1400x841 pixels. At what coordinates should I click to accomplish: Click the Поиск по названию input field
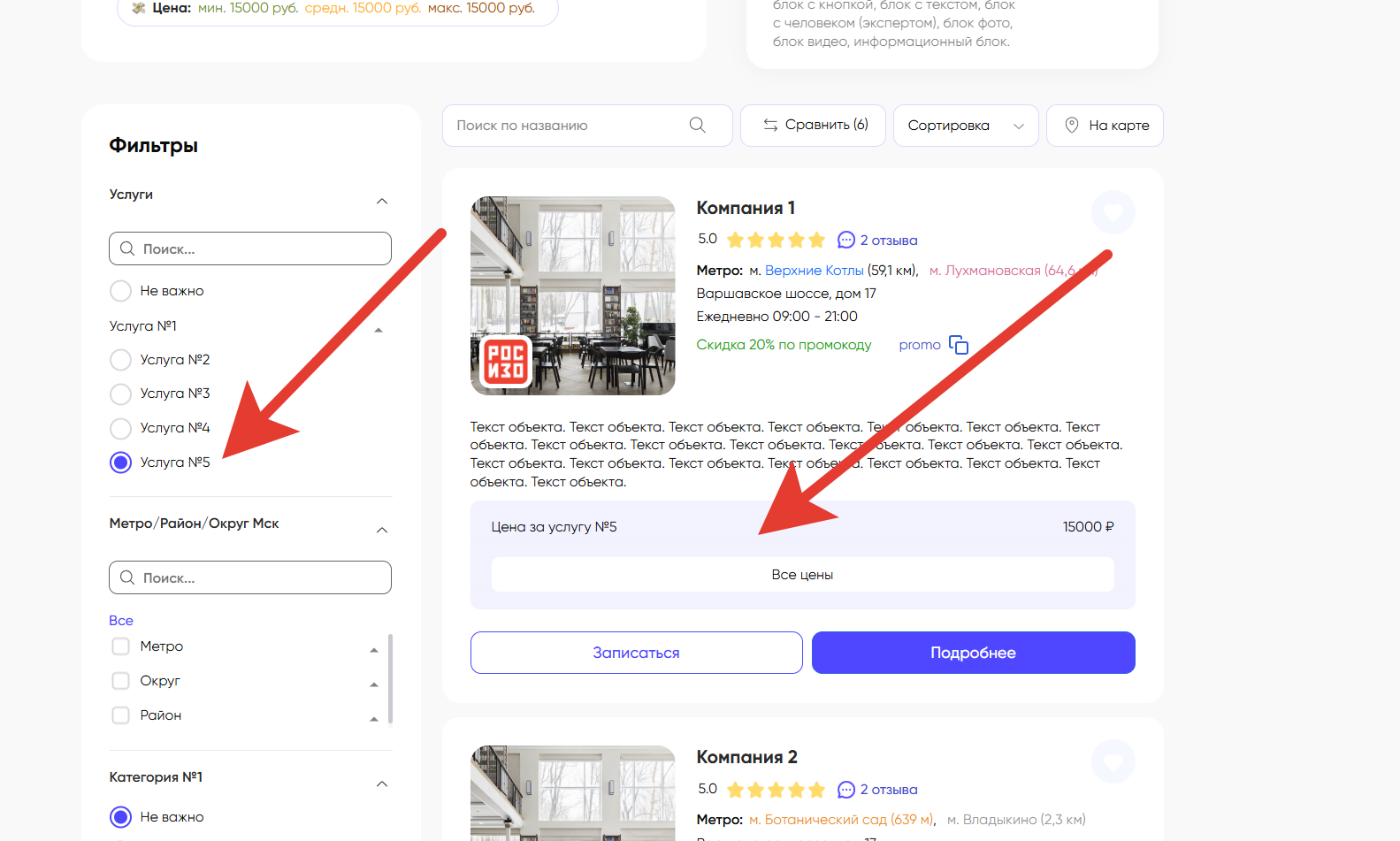pos(566,126)
